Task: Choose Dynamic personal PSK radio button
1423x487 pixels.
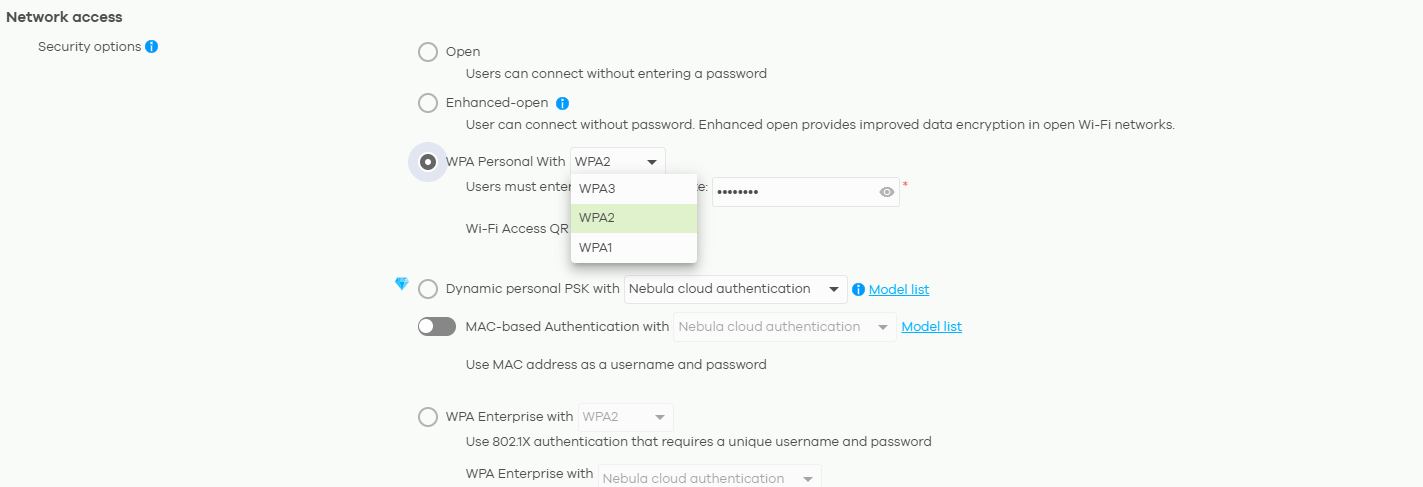Action: [428, 289]
